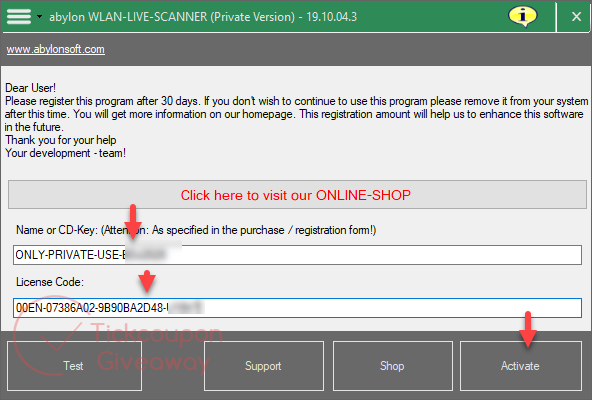The width and height of the screenshot is (592, 400).
Task: Click the Shop button
Action: [x=393, y=366]
